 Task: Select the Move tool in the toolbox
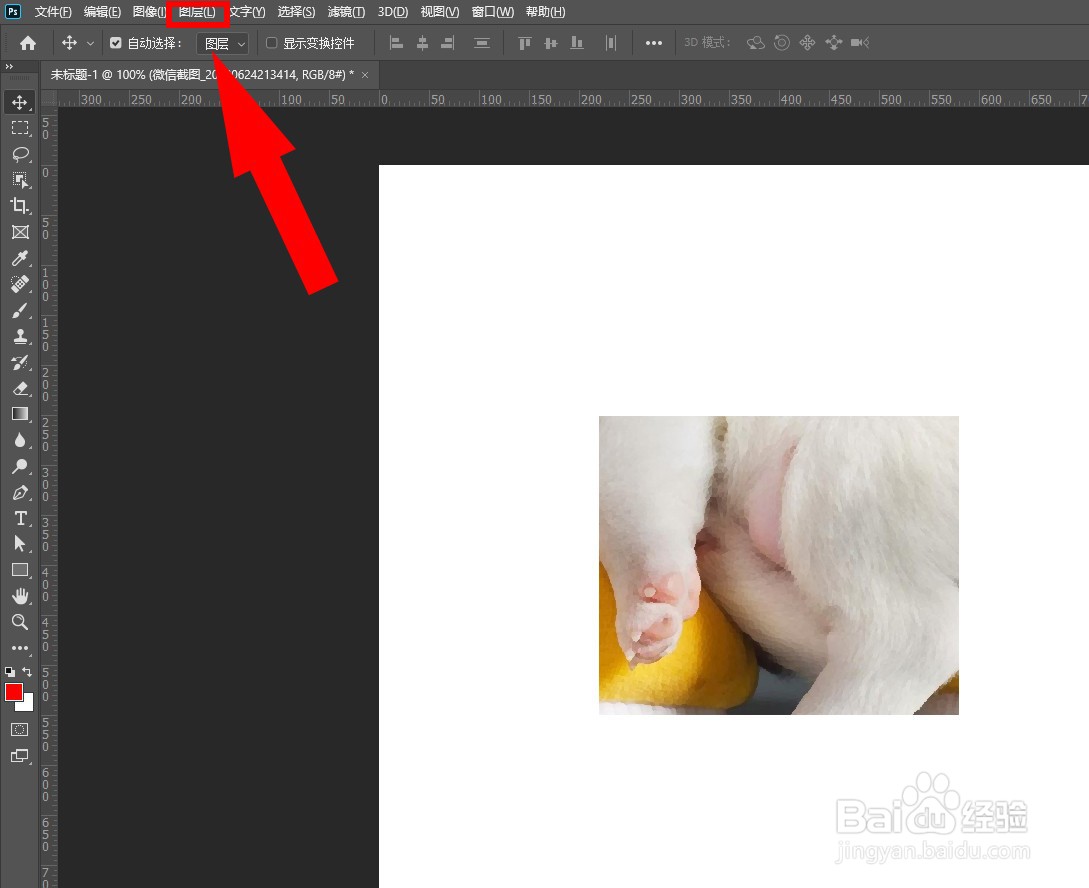19,102
